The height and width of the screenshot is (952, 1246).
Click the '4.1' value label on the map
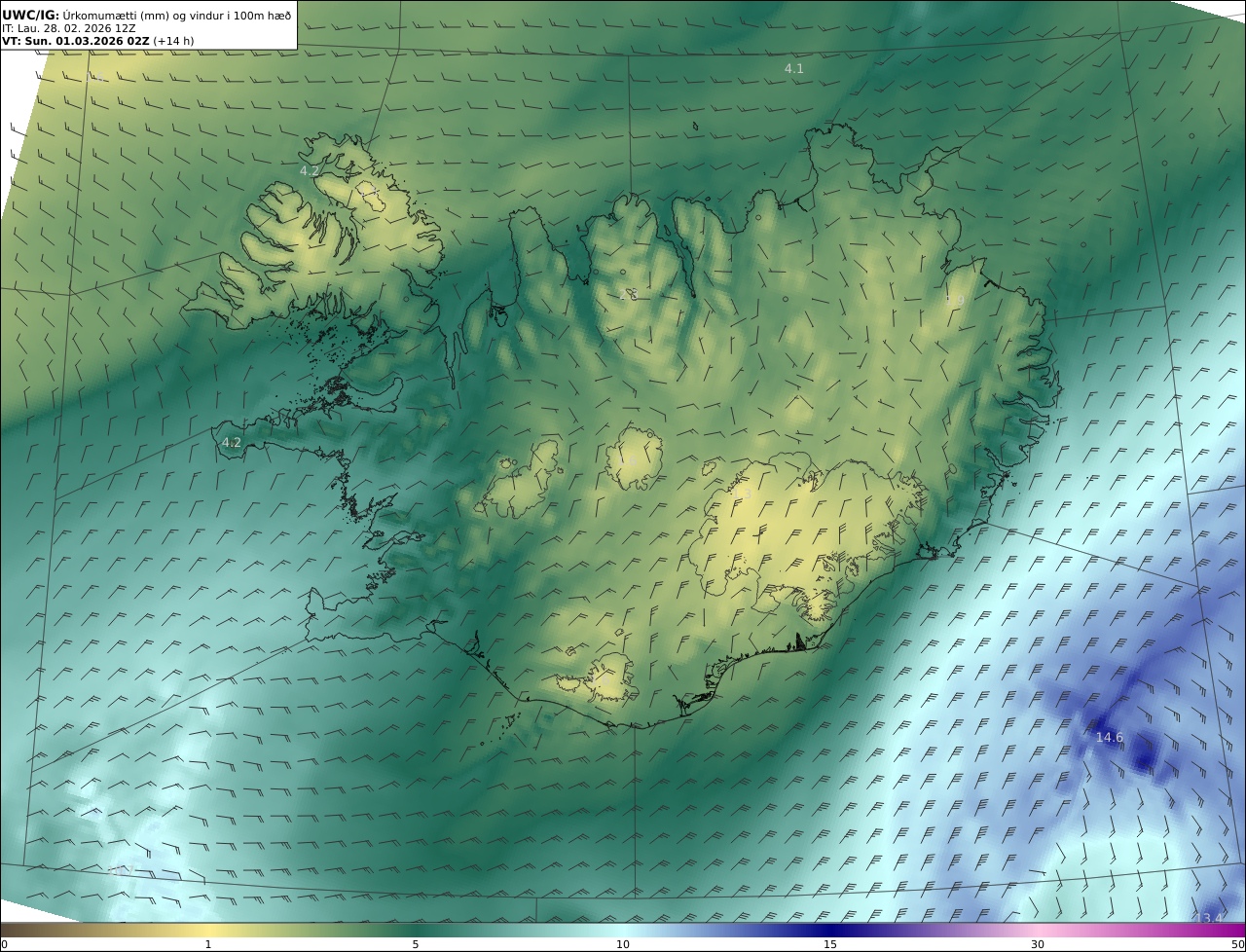pos(794,69)
